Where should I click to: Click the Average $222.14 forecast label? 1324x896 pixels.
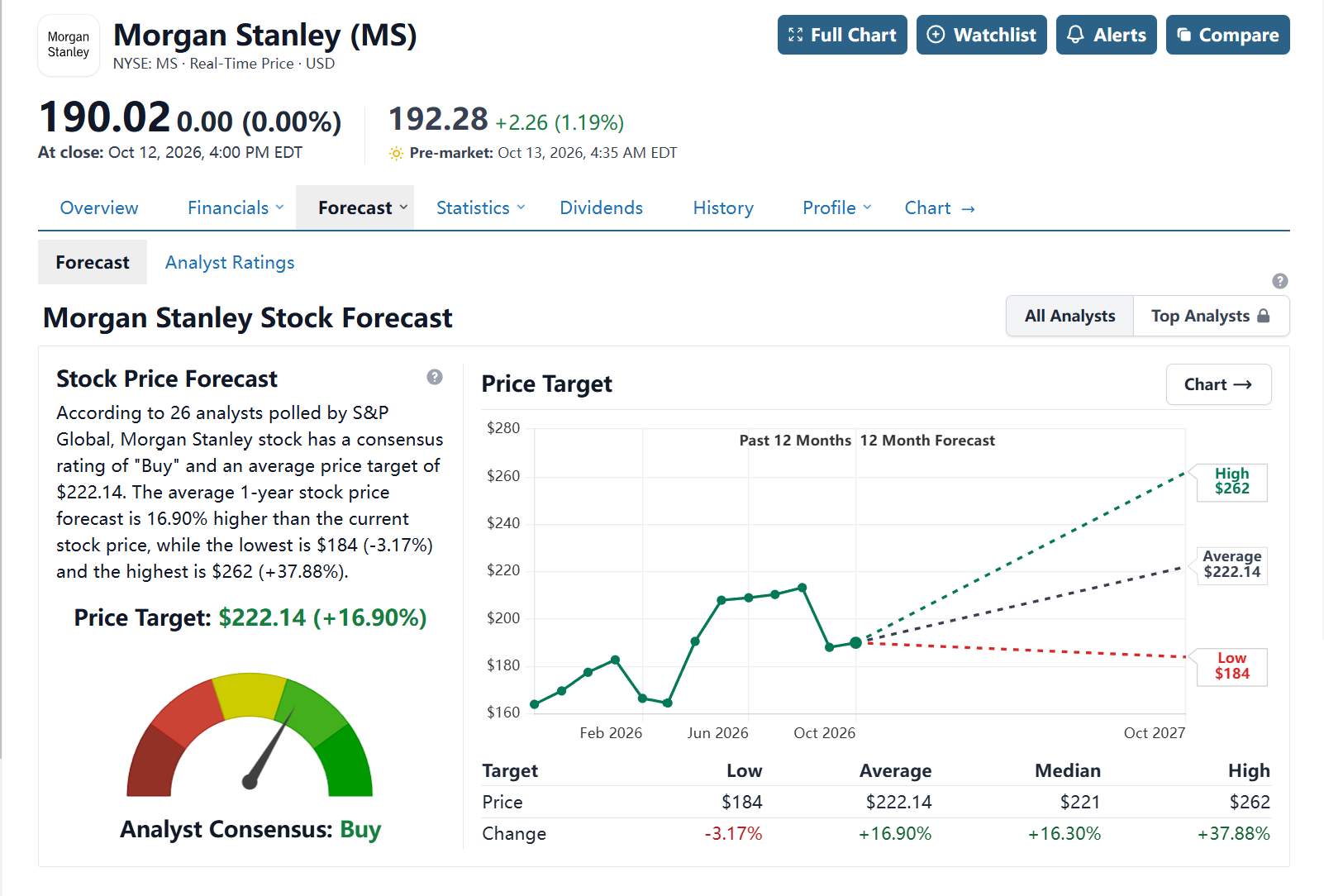coord(1231,565)
